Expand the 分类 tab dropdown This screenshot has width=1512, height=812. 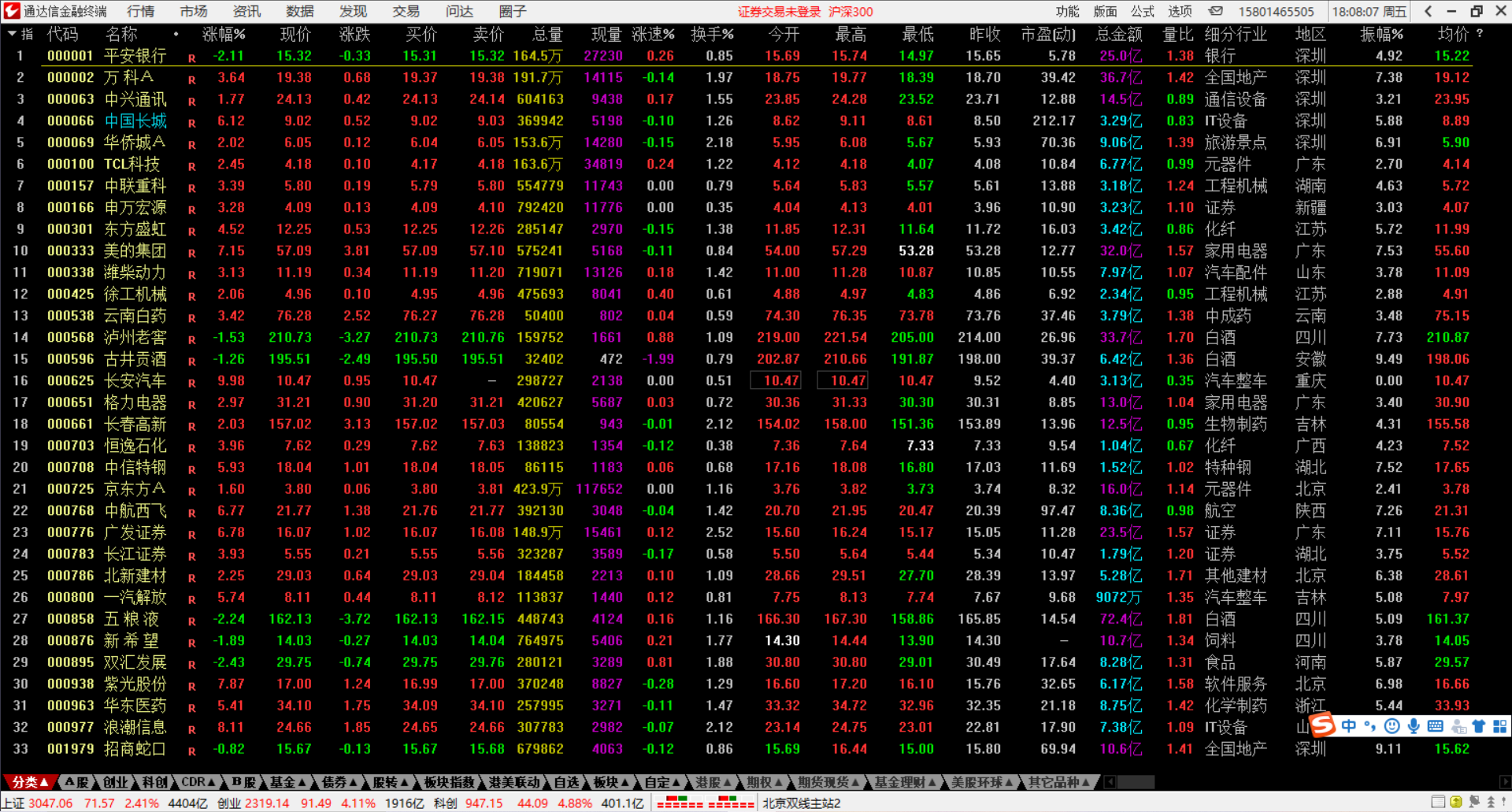tap(44, 782)
